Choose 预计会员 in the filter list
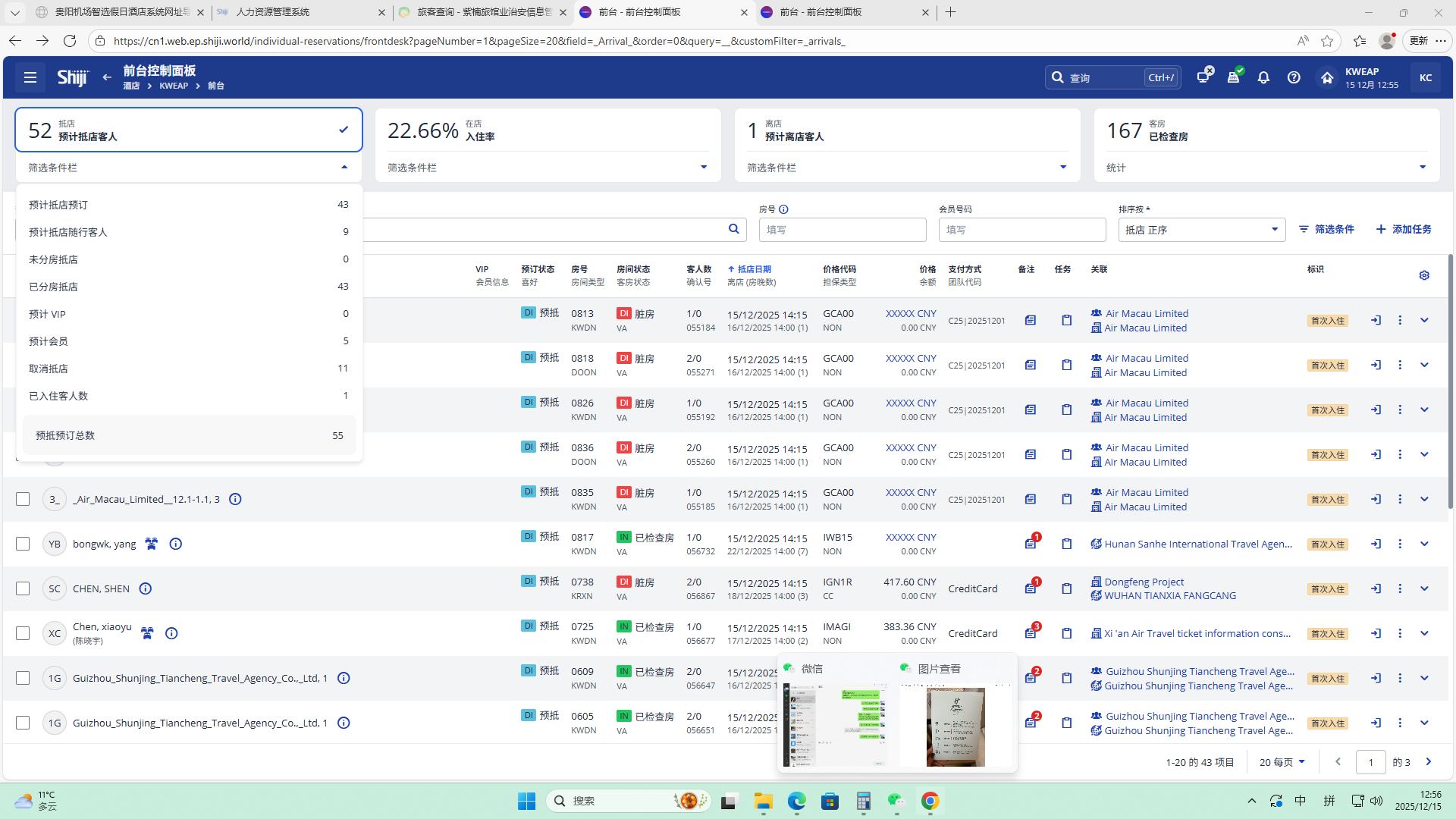 click(49, 341)
